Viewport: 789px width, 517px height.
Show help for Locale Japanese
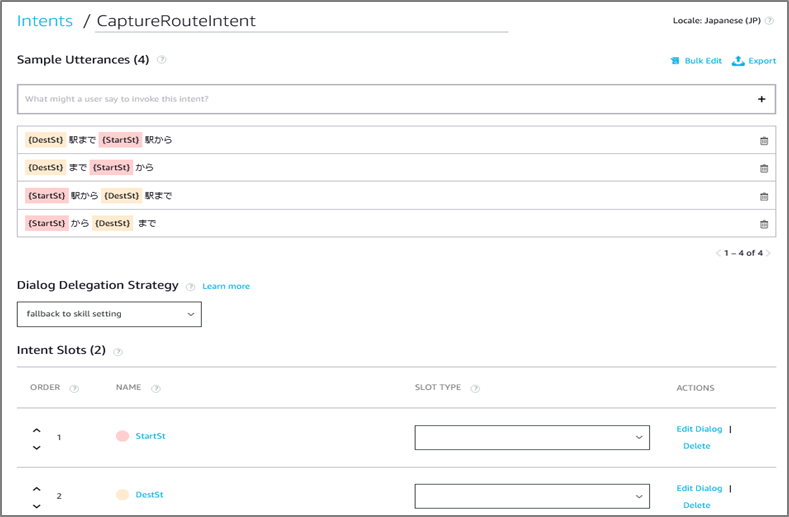(x=769, y=21)
